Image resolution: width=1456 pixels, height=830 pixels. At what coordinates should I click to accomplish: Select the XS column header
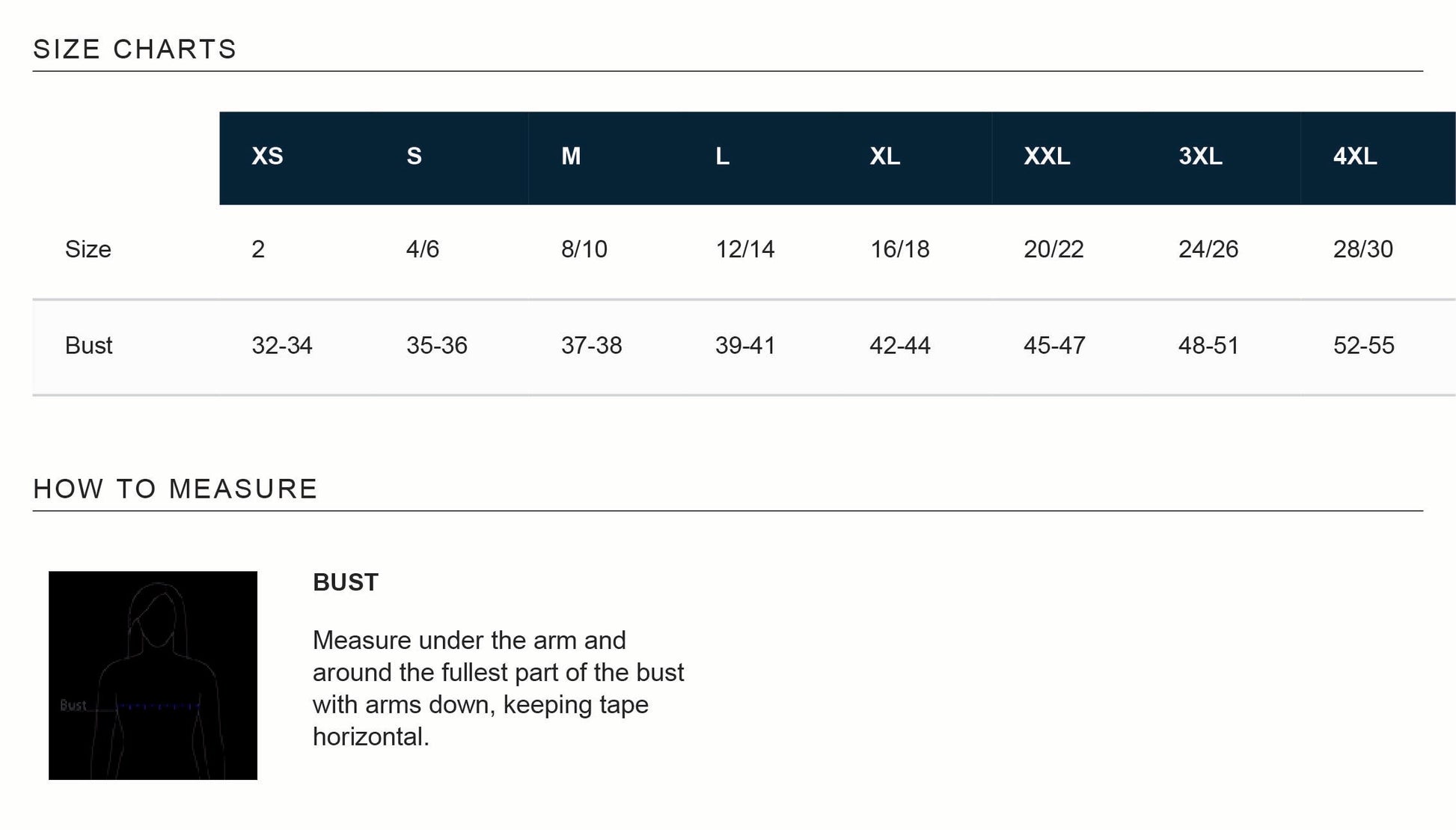point(267,156)
